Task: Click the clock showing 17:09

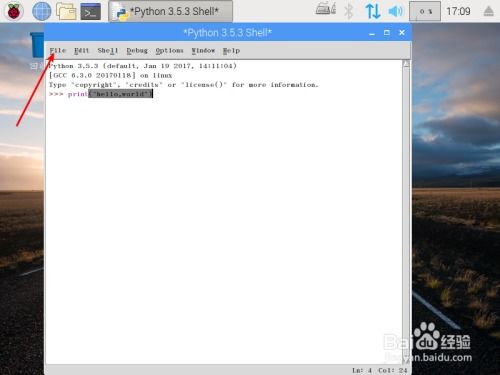Action: [458, 12]
